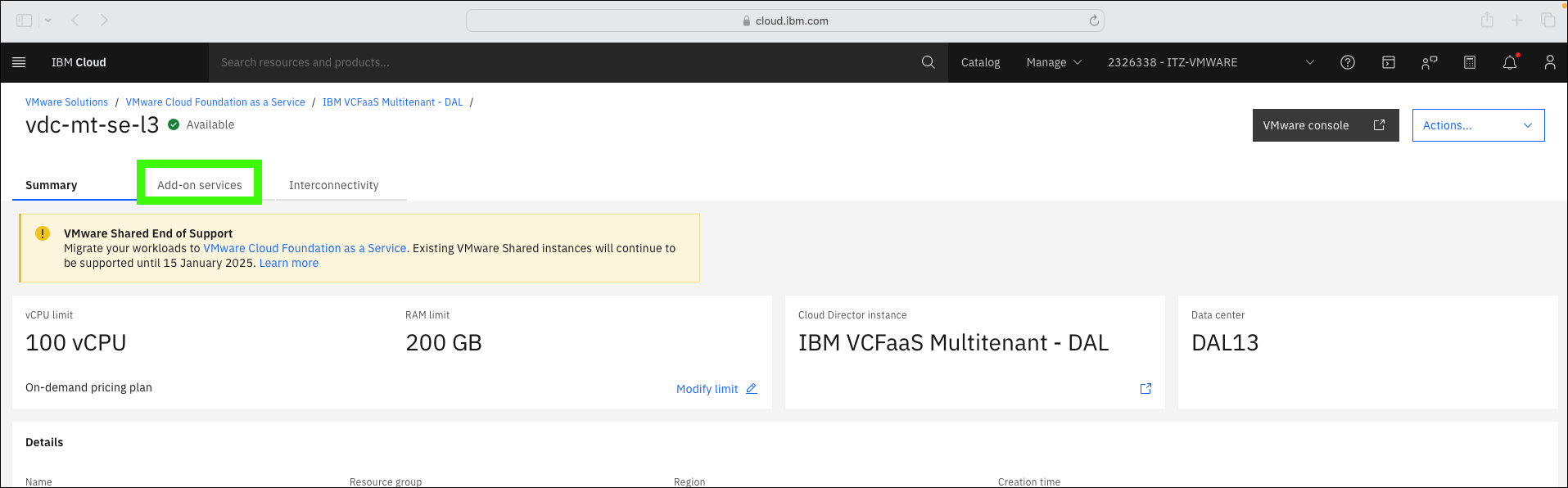Click the On-demand pricing plan text
The height and width of the screenshot is (488, 1568).
[88, 387]
